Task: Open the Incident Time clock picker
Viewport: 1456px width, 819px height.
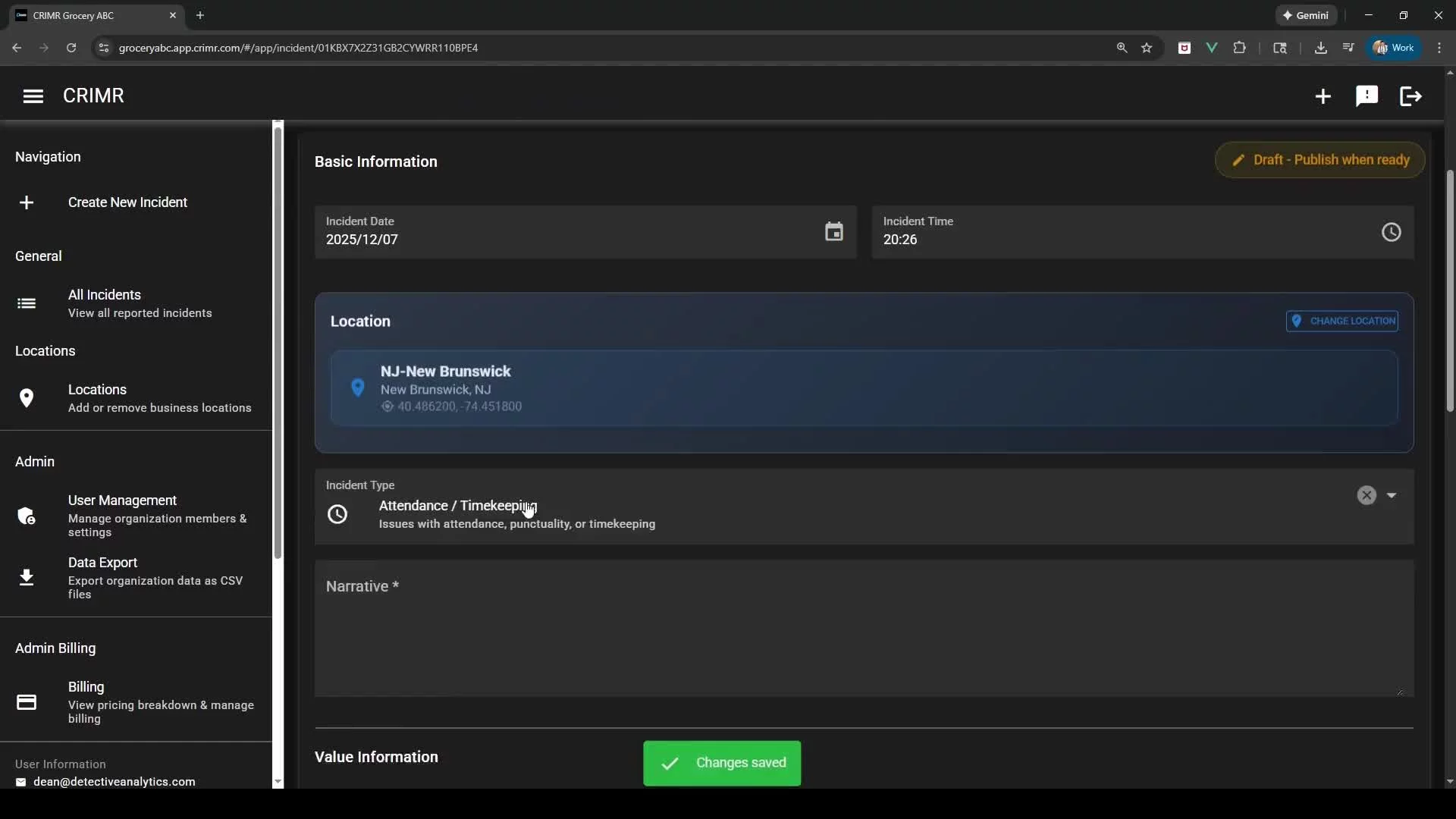Action: click(x=1391, y=232)
